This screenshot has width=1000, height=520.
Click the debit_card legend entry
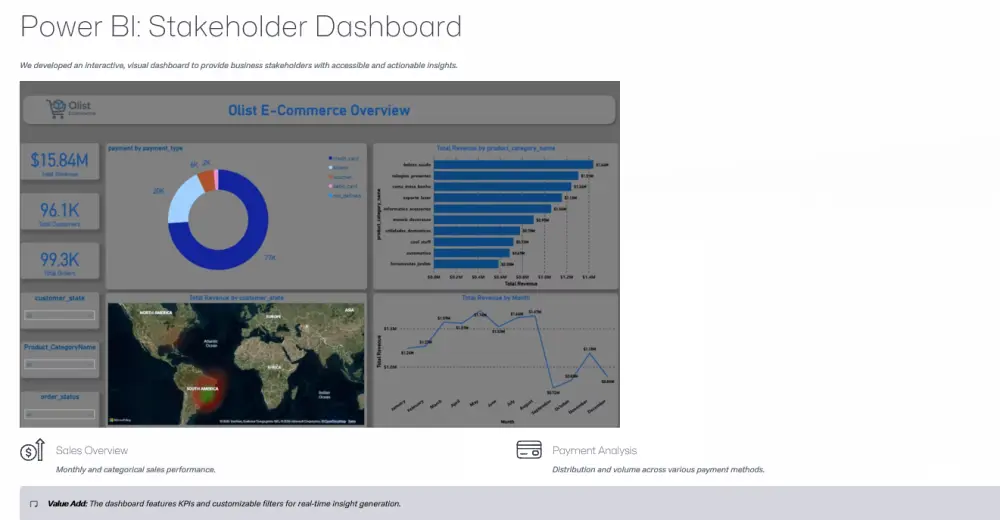(x=343, y=186)
